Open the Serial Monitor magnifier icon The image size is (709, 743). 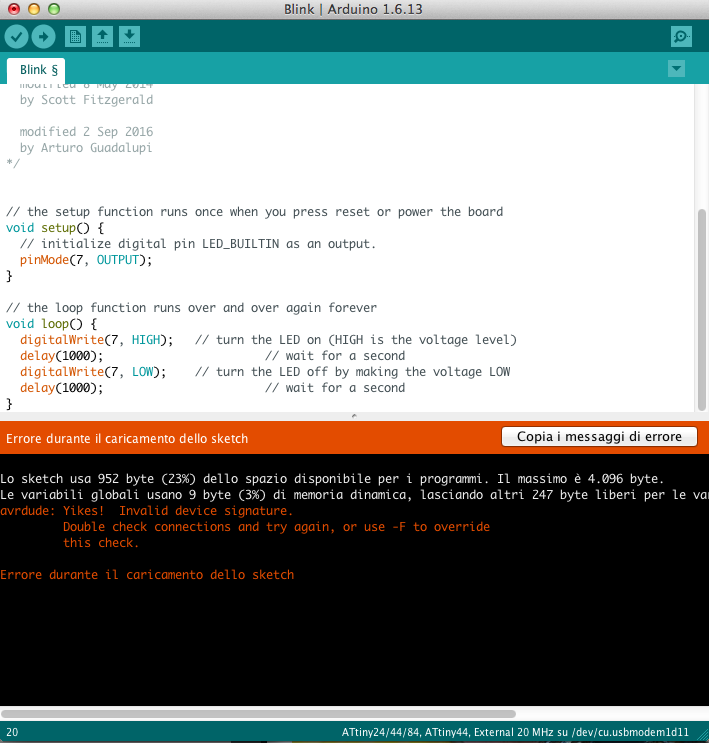coord(682,36)
